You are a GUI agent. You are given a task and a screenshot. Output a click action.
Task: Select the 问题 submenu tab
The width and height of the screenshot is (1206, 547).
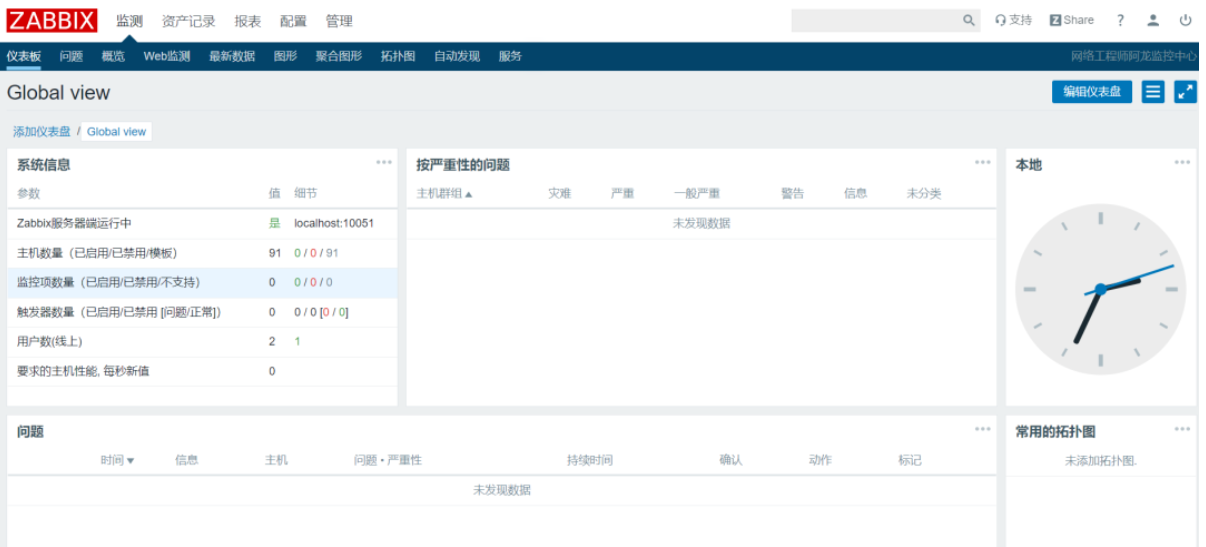[x=71, y=56]
